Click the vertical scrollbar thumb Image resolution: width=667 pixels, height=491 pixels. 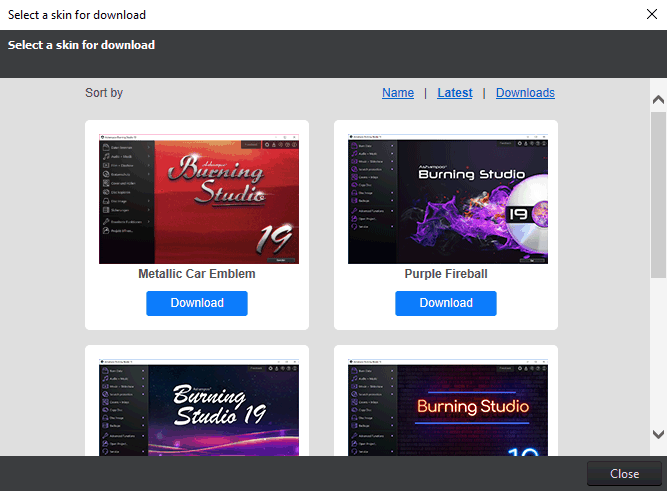[658, 195]
